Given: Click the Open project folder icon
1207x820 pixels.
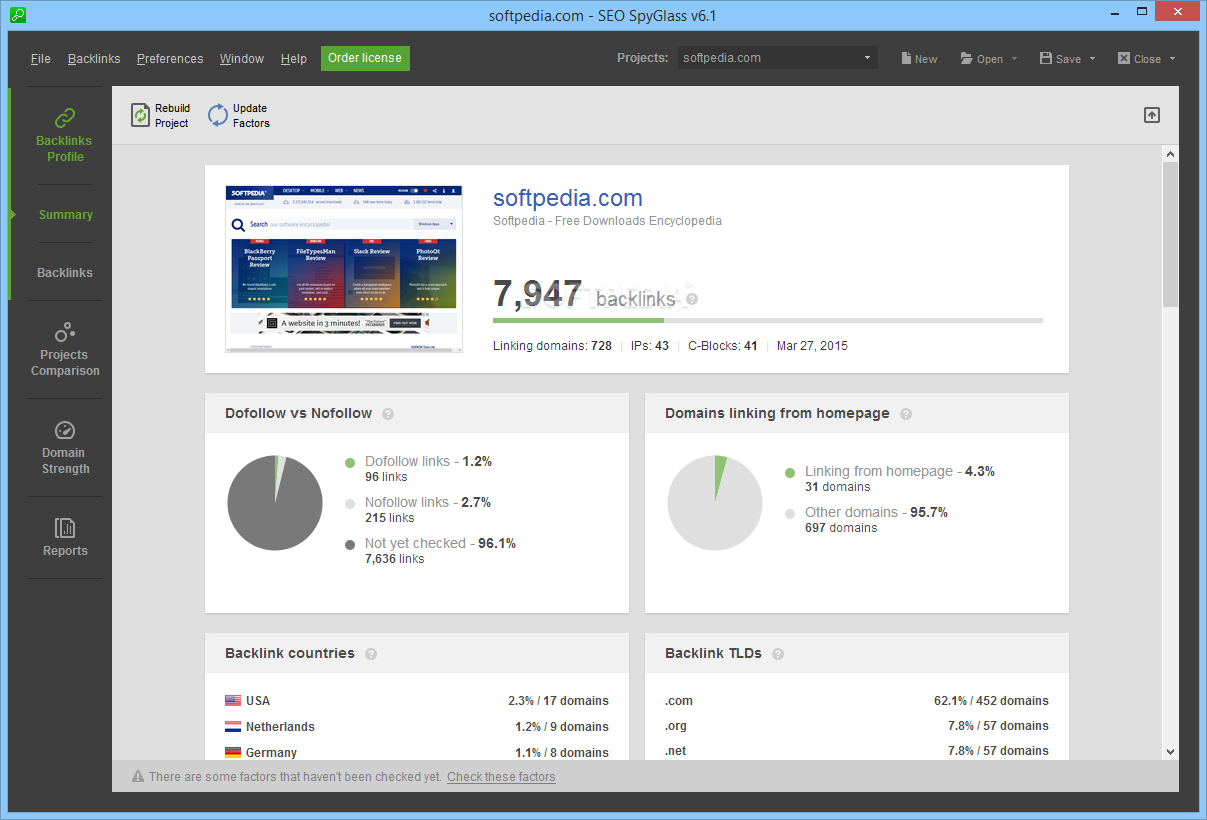Looking at the screenshot, I should click(x=967, y=58).
